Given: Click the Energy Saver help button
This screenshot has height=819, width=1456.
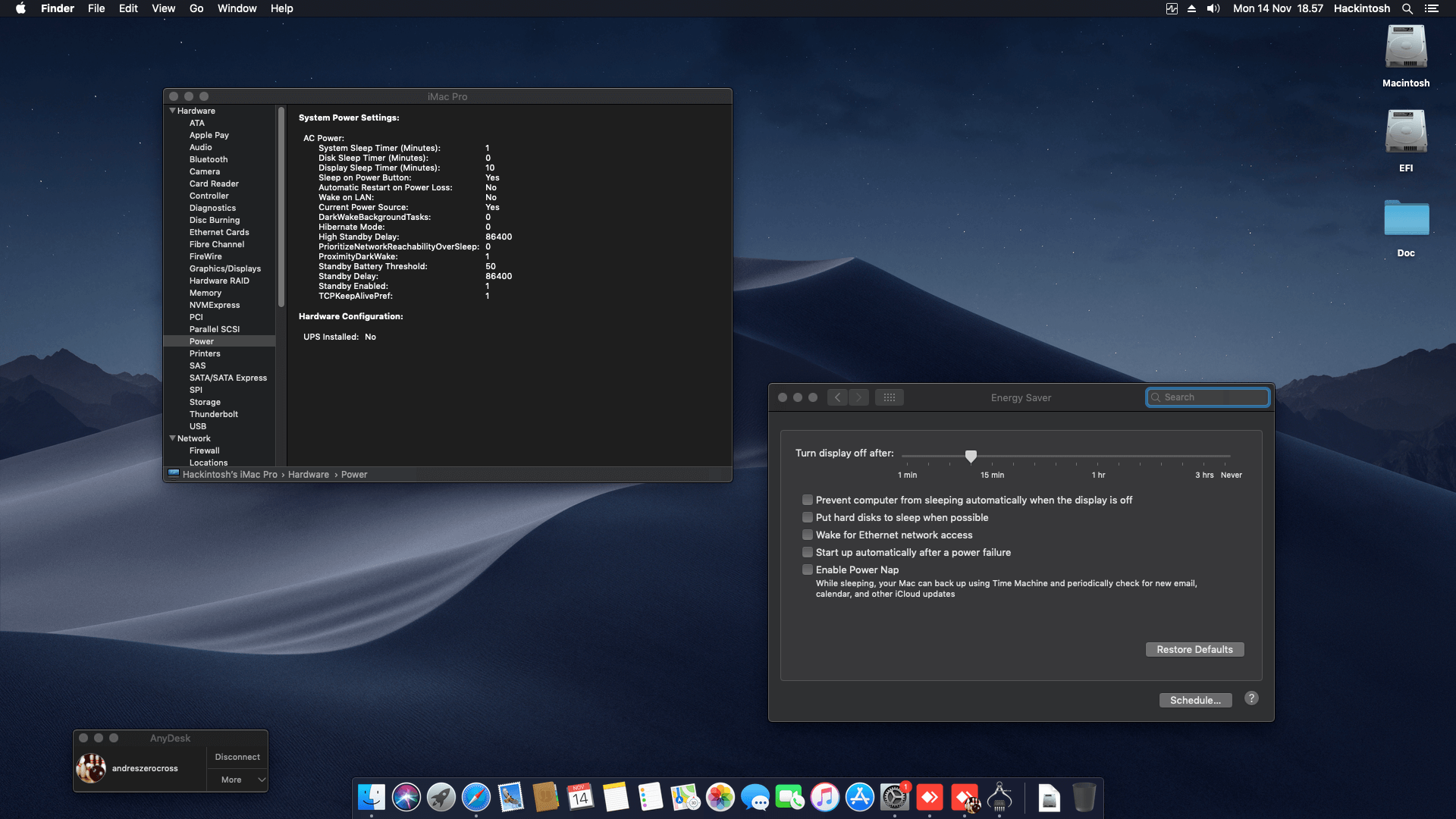Looking at the screenshot, I should click(x=1251, y=698).
